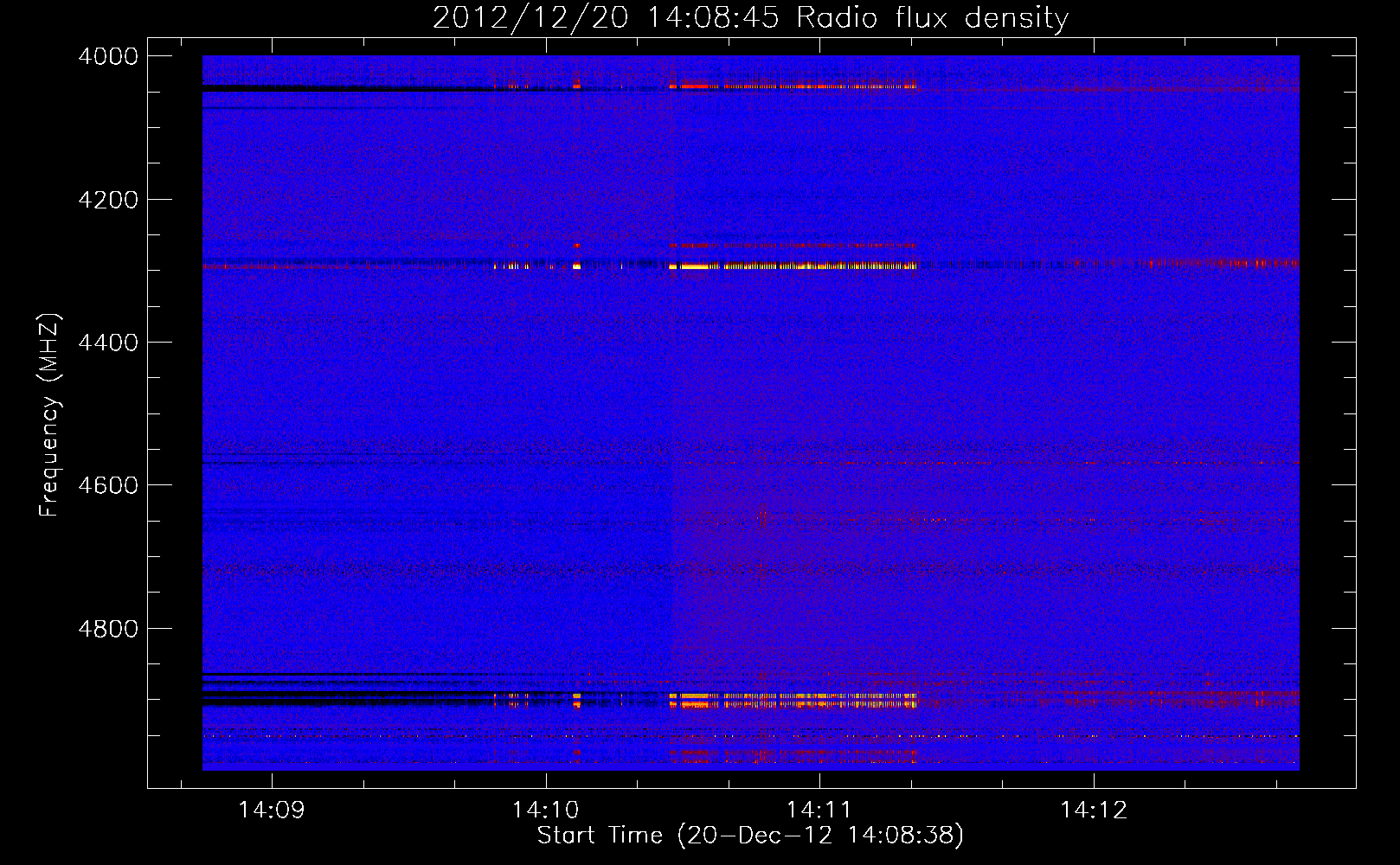Click the 'Start Time (20-Dec-12 14:08:38)' axis title

coord(750,836)
